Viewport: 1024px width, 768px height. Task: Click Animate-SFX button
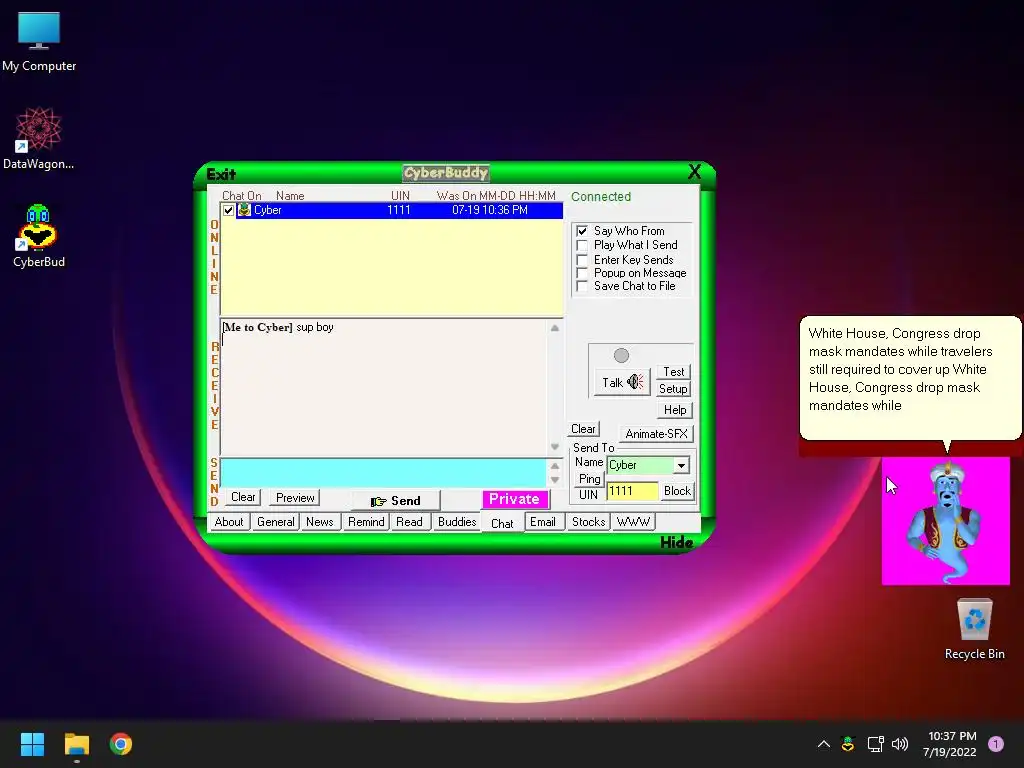click(656, 434)
